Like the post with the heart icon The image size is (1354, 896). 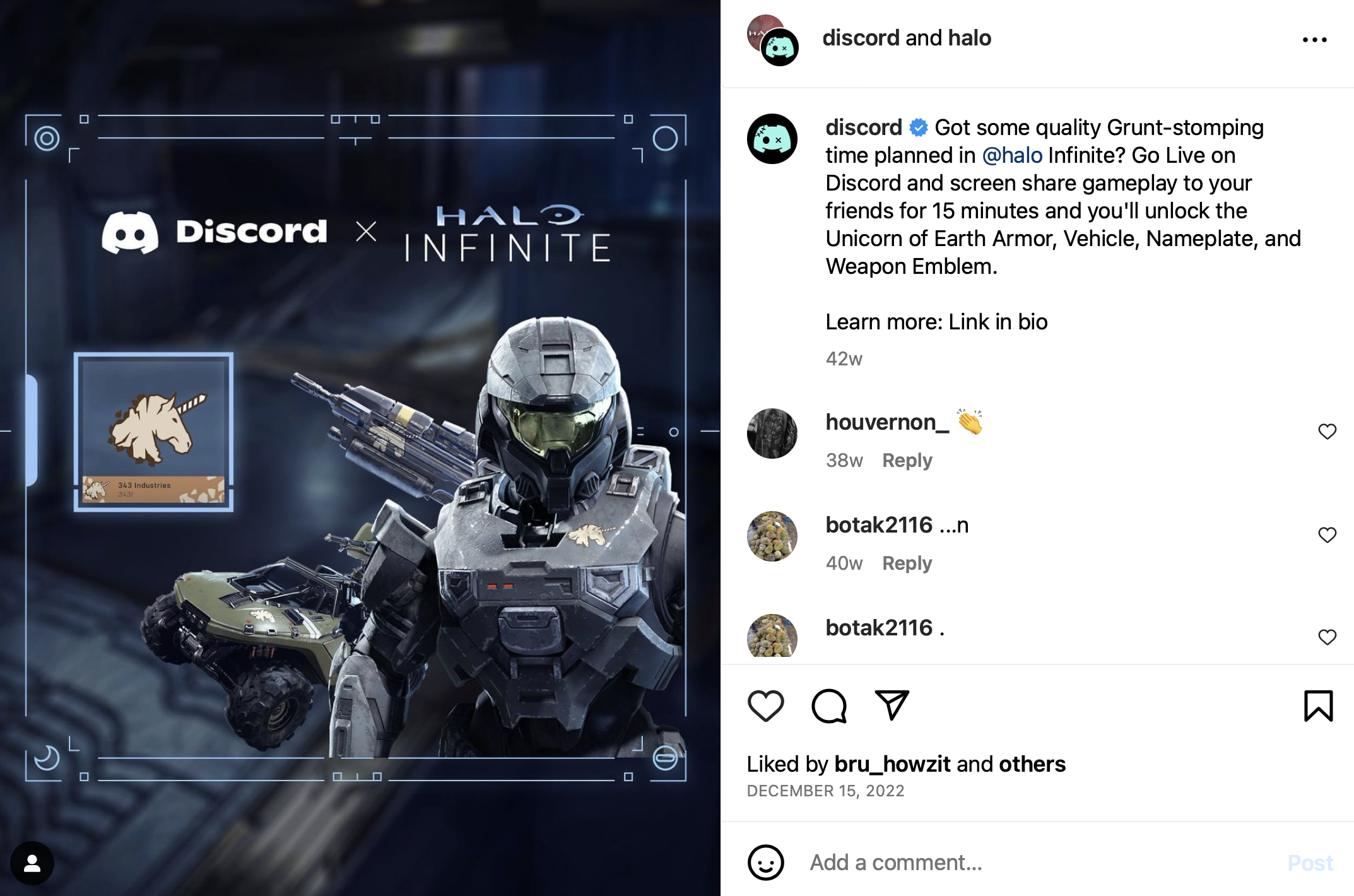765,705
